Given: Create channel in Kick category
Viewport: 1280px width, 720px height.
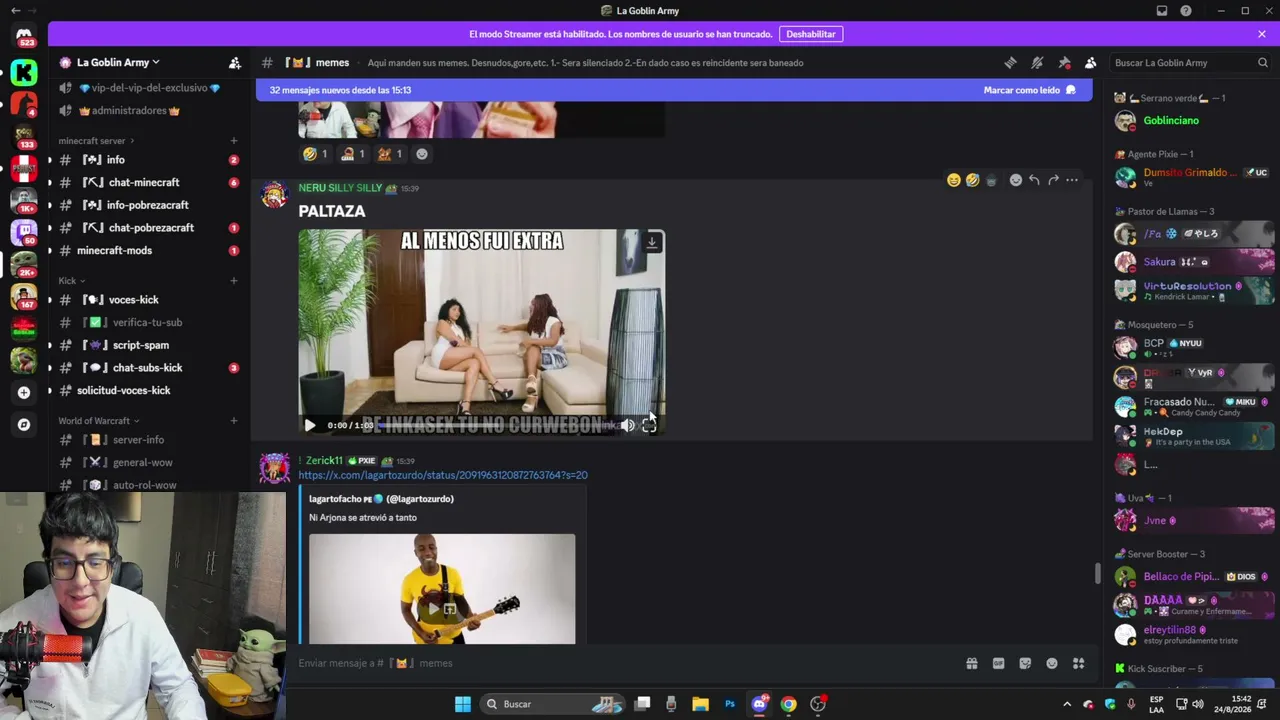Looking at the screenshot, I should tap(234, 281).
